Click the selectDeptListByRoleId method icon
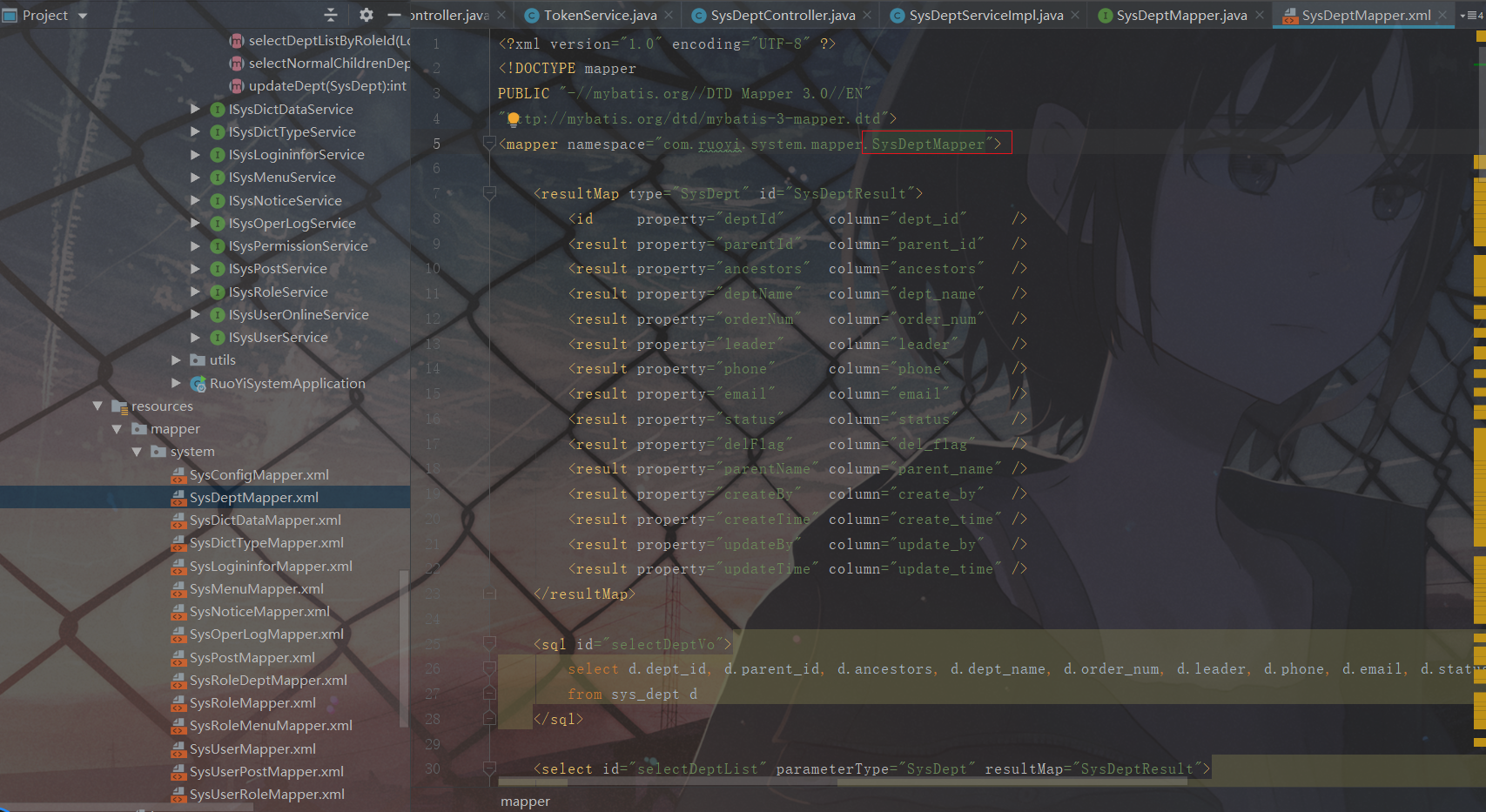1486x812 pixels. 236,40
